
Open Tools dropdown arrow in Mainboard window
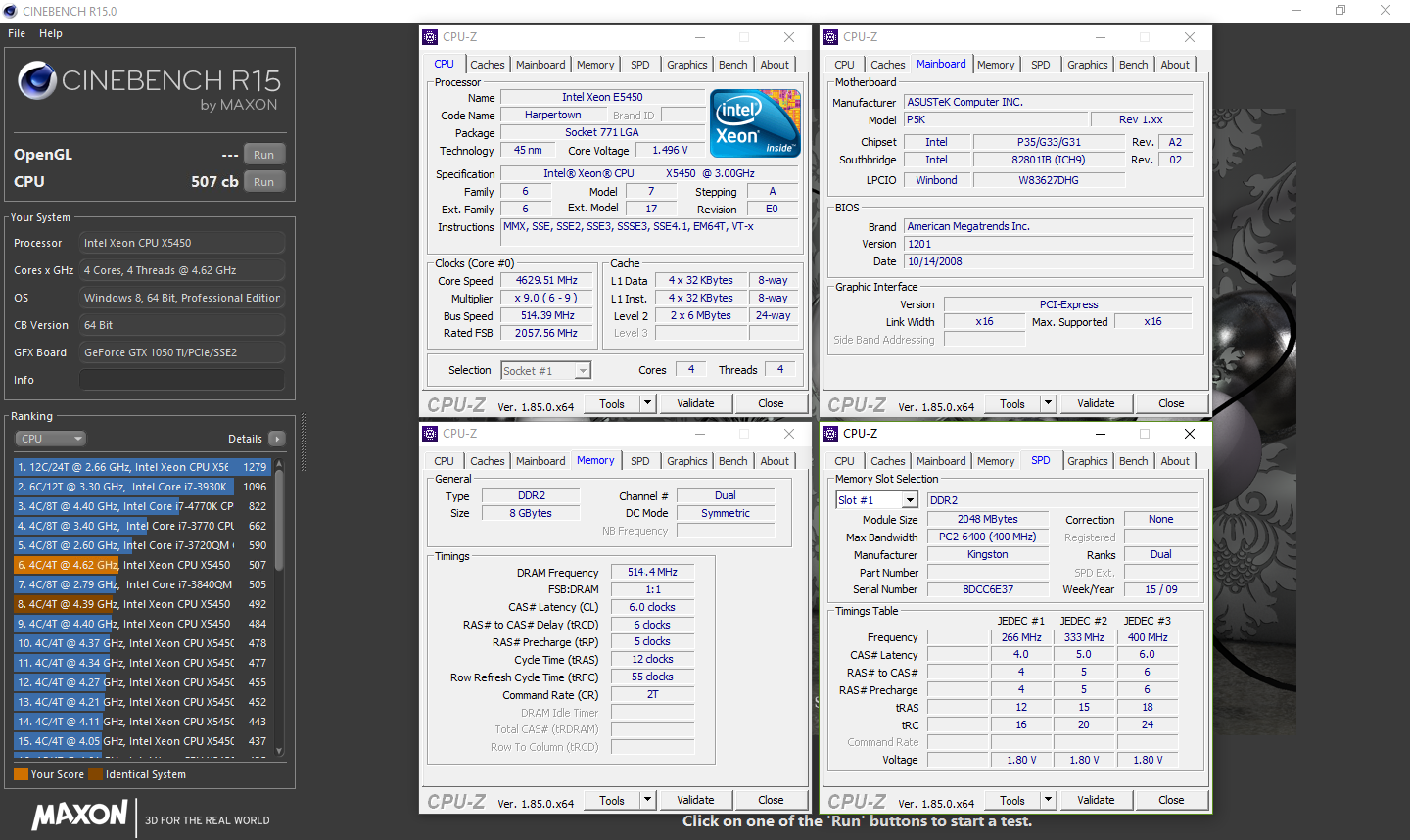1048,403
